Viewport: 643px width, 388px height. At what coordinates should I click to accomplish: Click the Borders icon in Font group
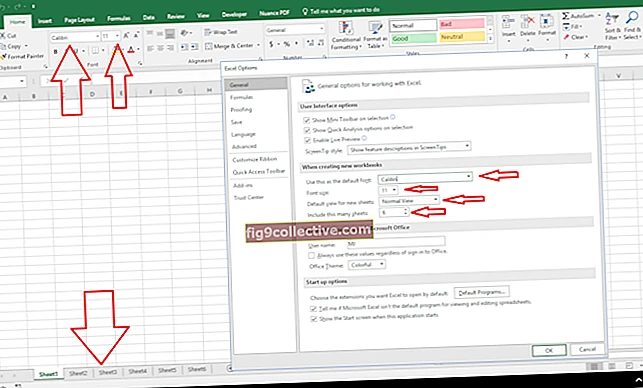coord(95,51)
